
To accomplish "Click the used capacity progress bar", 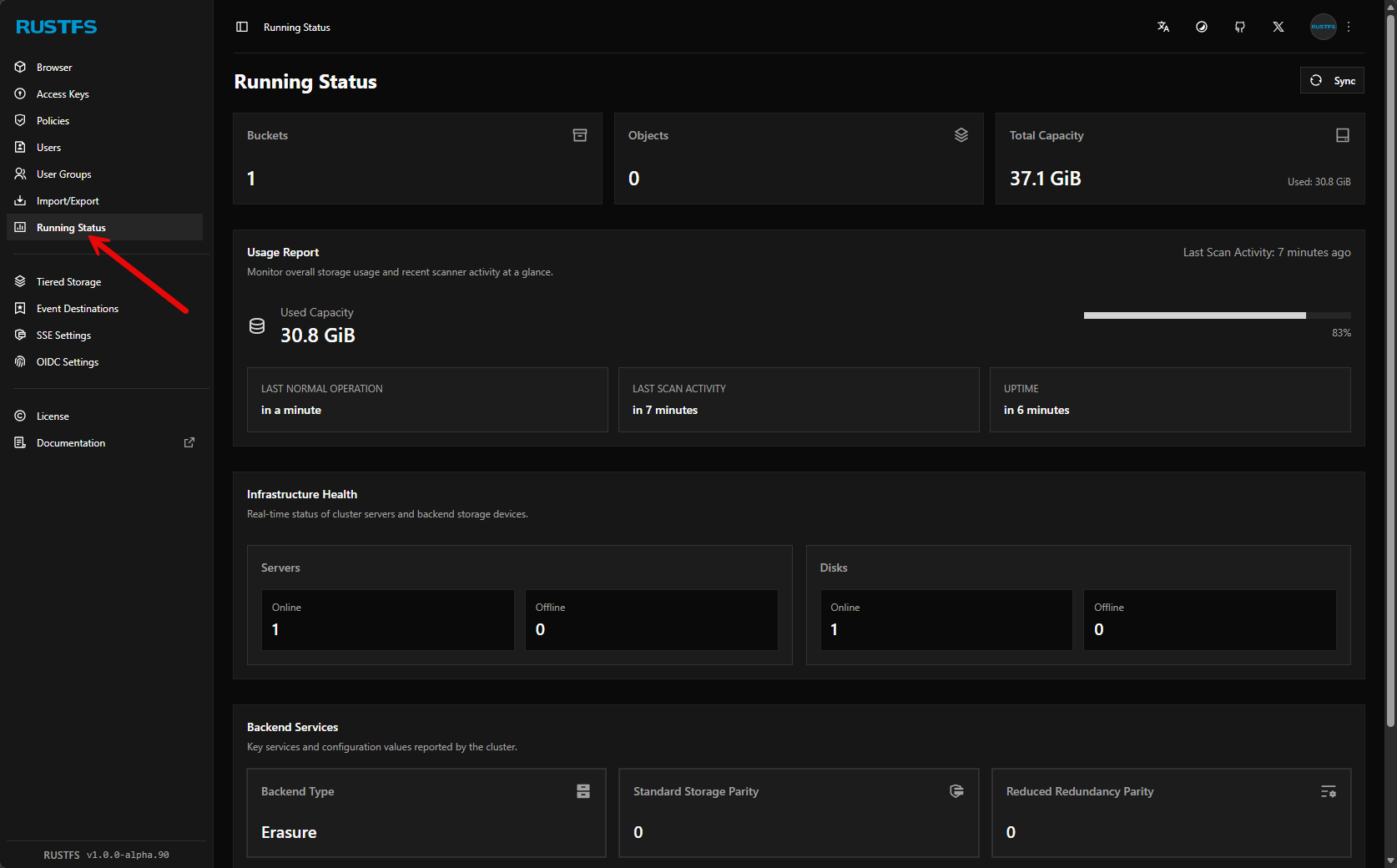I will click(1217, 315).
